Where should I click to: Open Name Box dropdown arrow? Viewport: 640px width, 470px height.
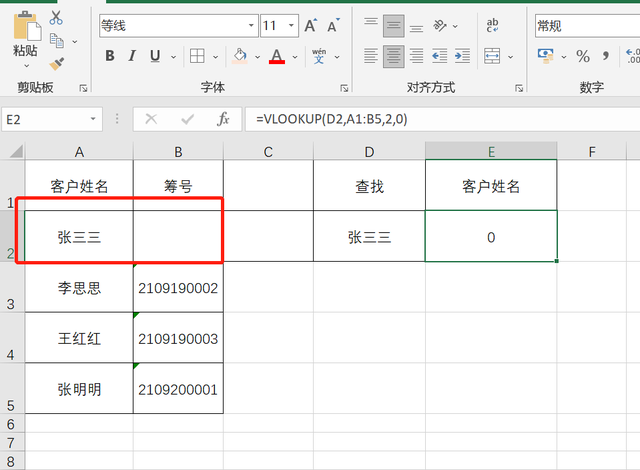point(93,119)
